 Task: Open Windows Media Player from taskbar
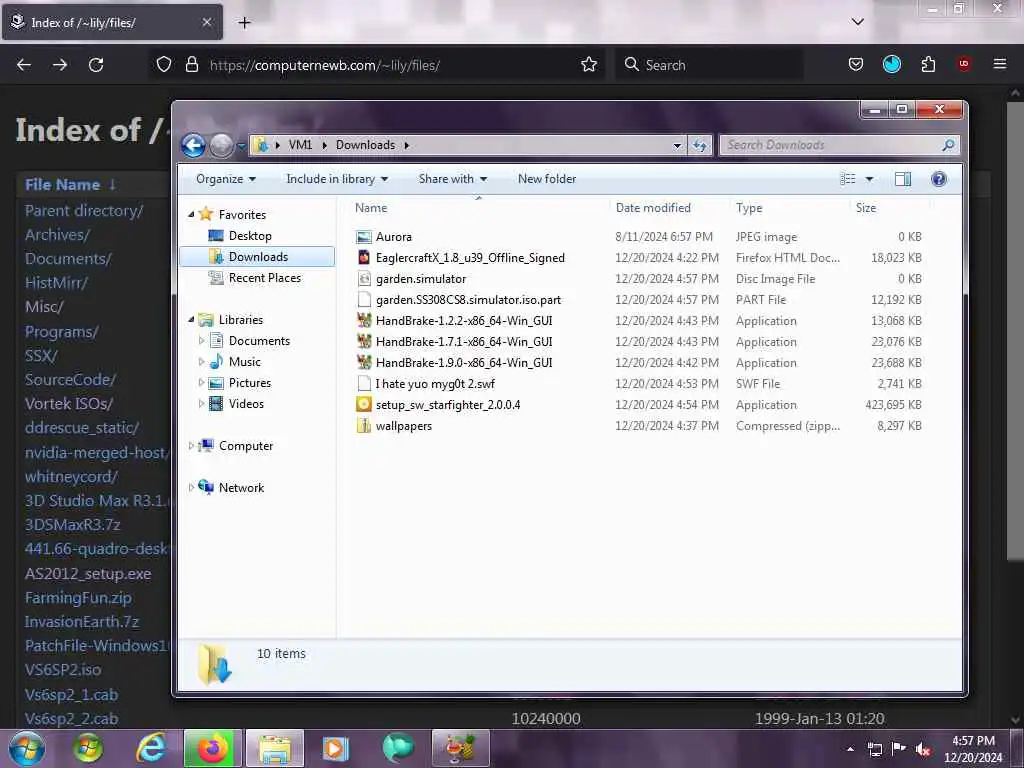point(335,748)
